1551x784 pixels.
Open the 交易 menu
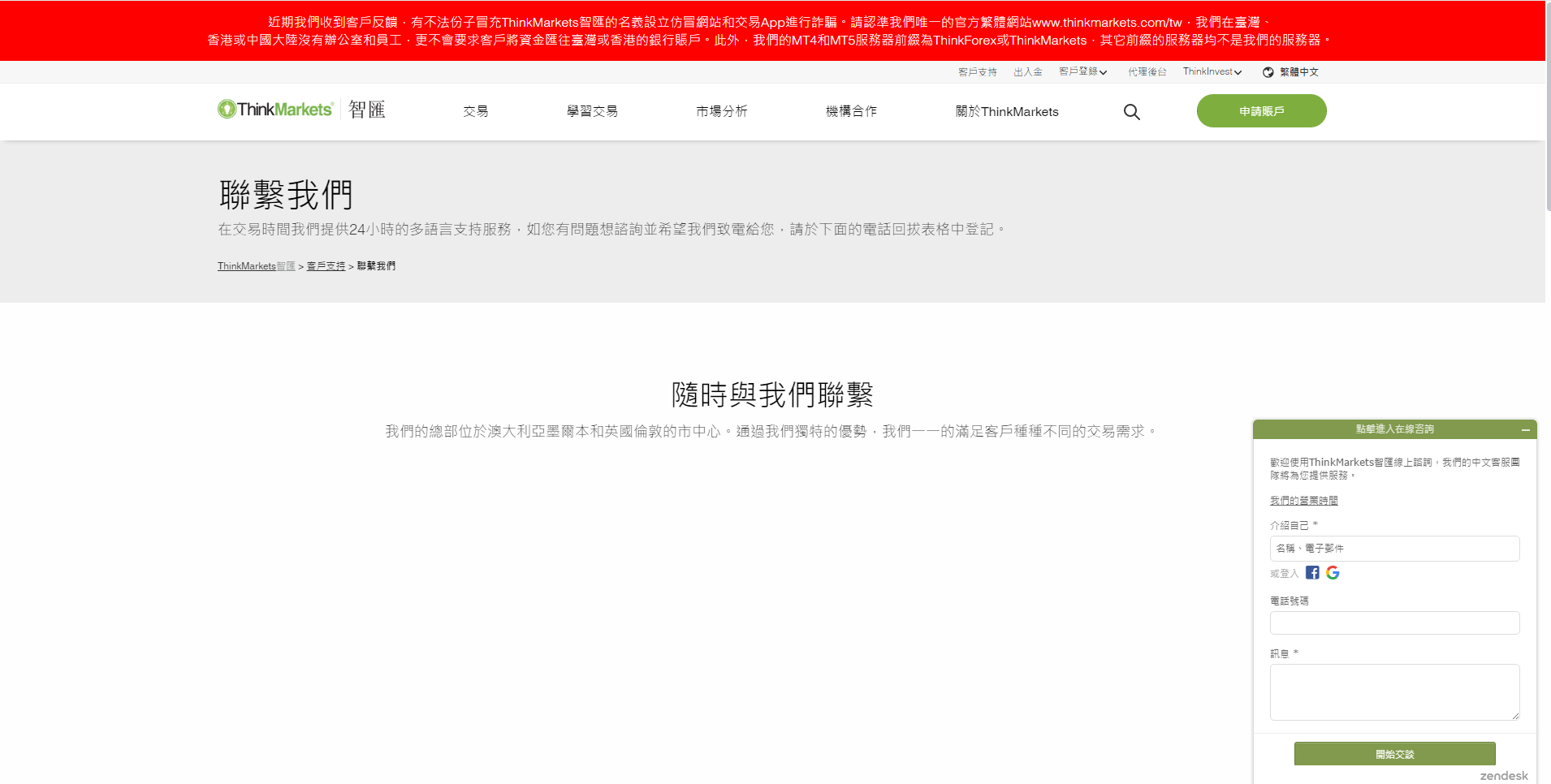click(476, 111)
